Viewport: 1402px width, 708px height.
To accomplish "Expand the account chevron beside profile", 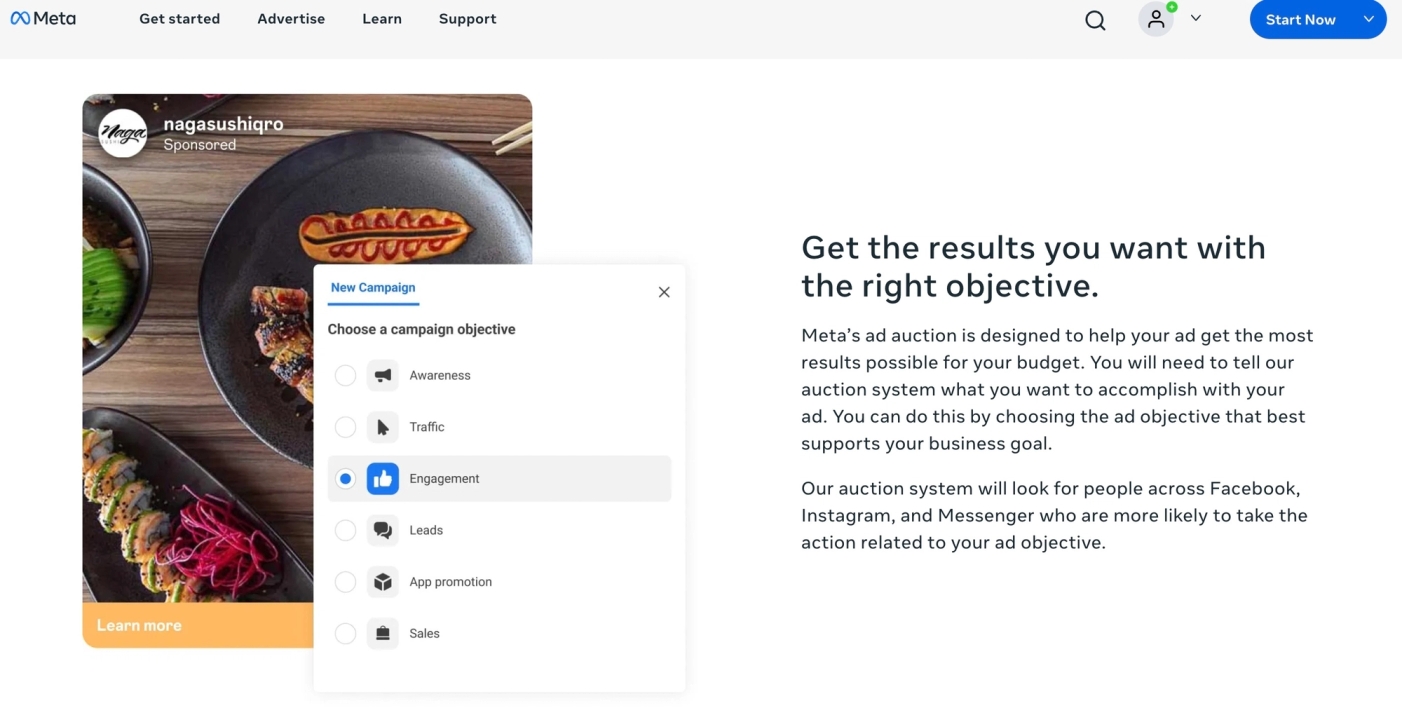I will click(x=1196, y=18).
